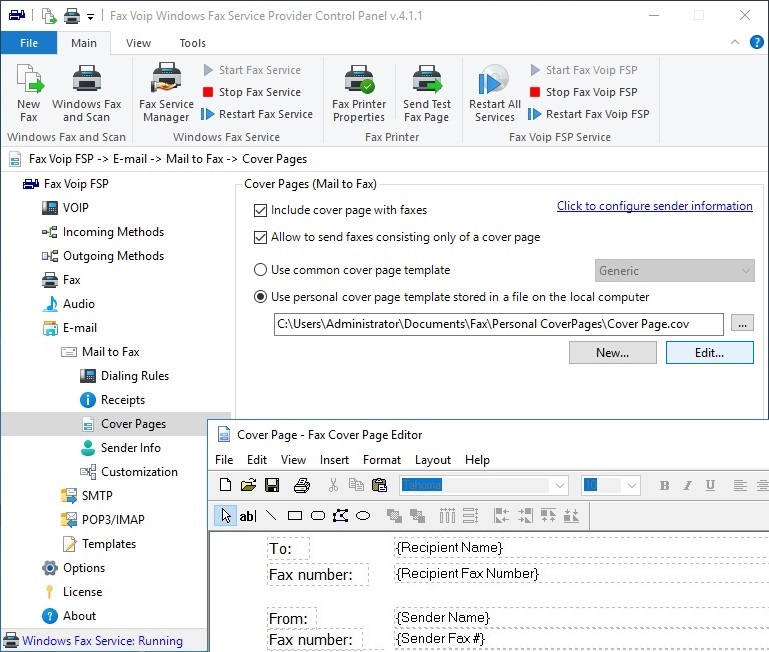The height and width of the screenshot is (652, 769).
Task: Print cover page from editor toolbar
Action: pos(302,485)
